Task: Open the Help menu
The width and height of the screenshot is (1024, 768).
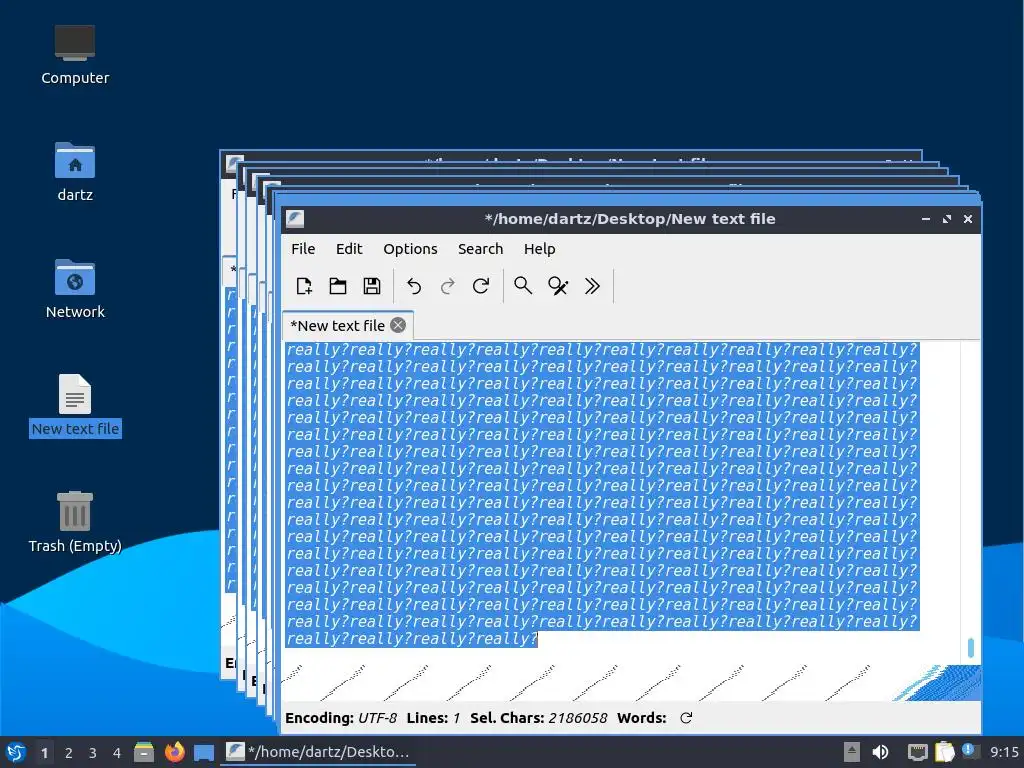Action: coord(539,249)
